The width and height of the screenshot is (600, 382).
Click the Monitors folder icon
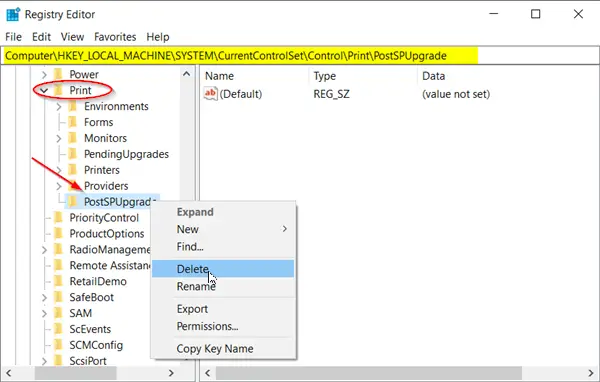pyautogui.click(x=73, y=138)
